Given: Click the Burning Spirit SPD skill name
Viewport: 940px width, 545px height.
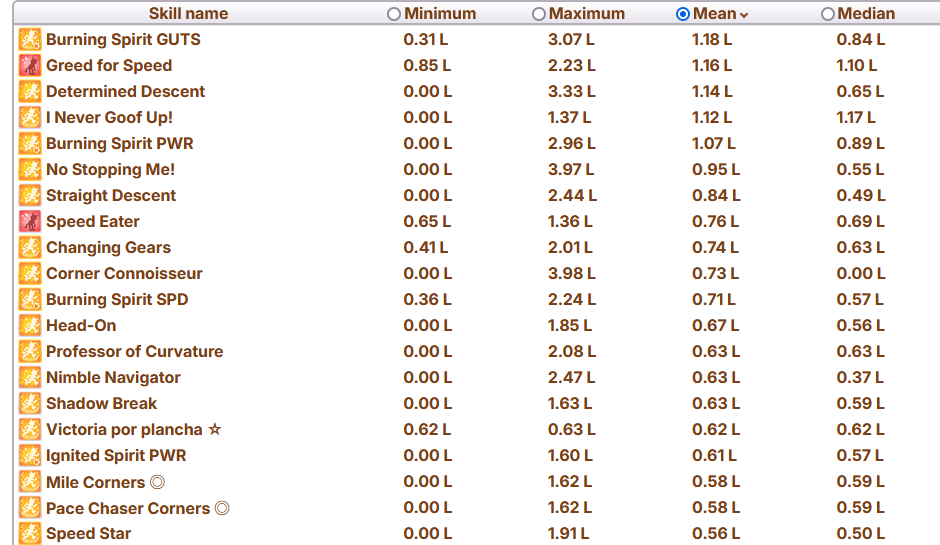Looking at the screenshot, I should tap(117, 299).
